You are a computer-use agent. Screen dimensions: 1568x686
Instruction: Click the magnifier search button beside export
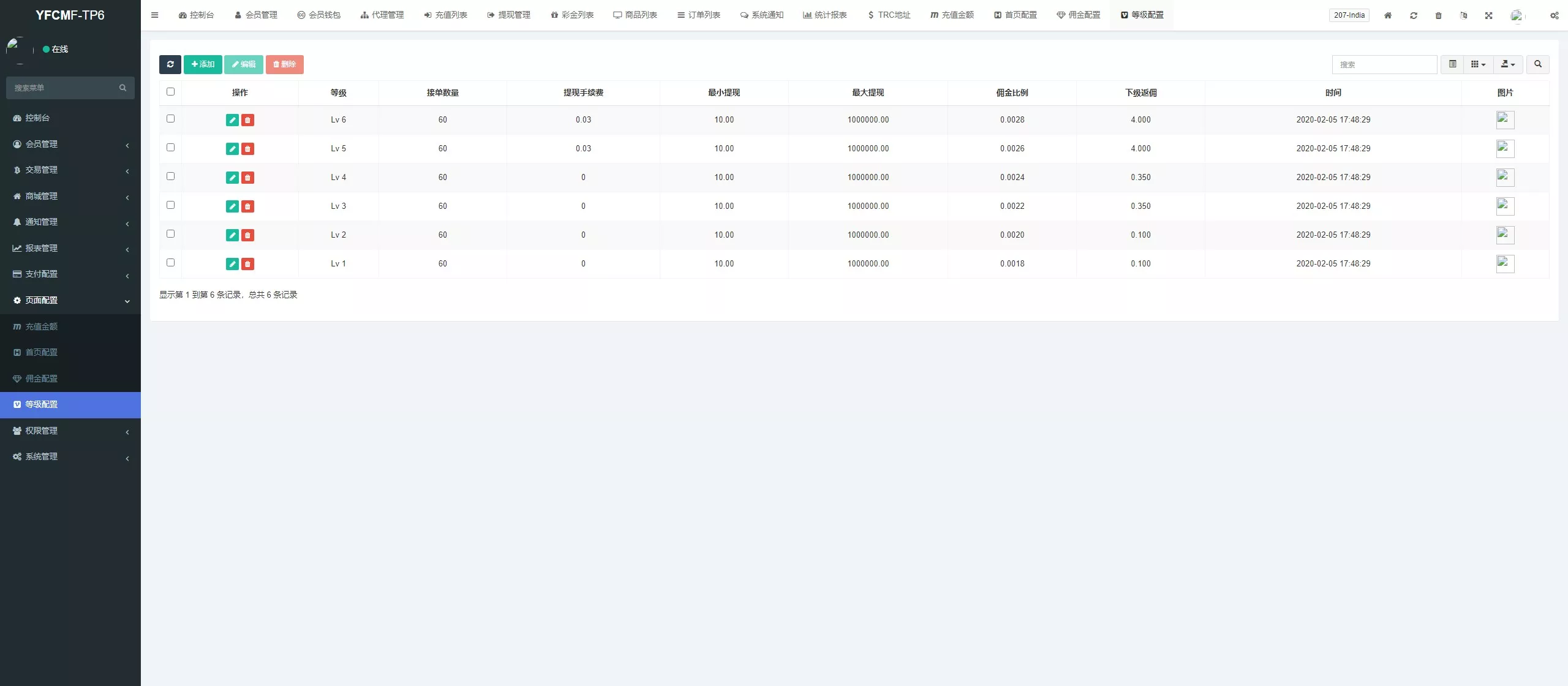coord(1537,64)
